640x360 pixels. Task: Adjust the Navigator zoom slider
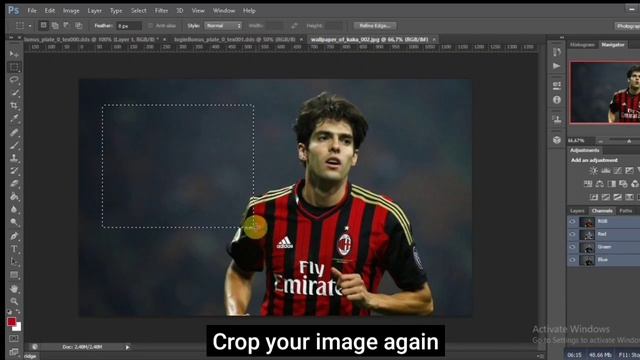click(629, 140)
